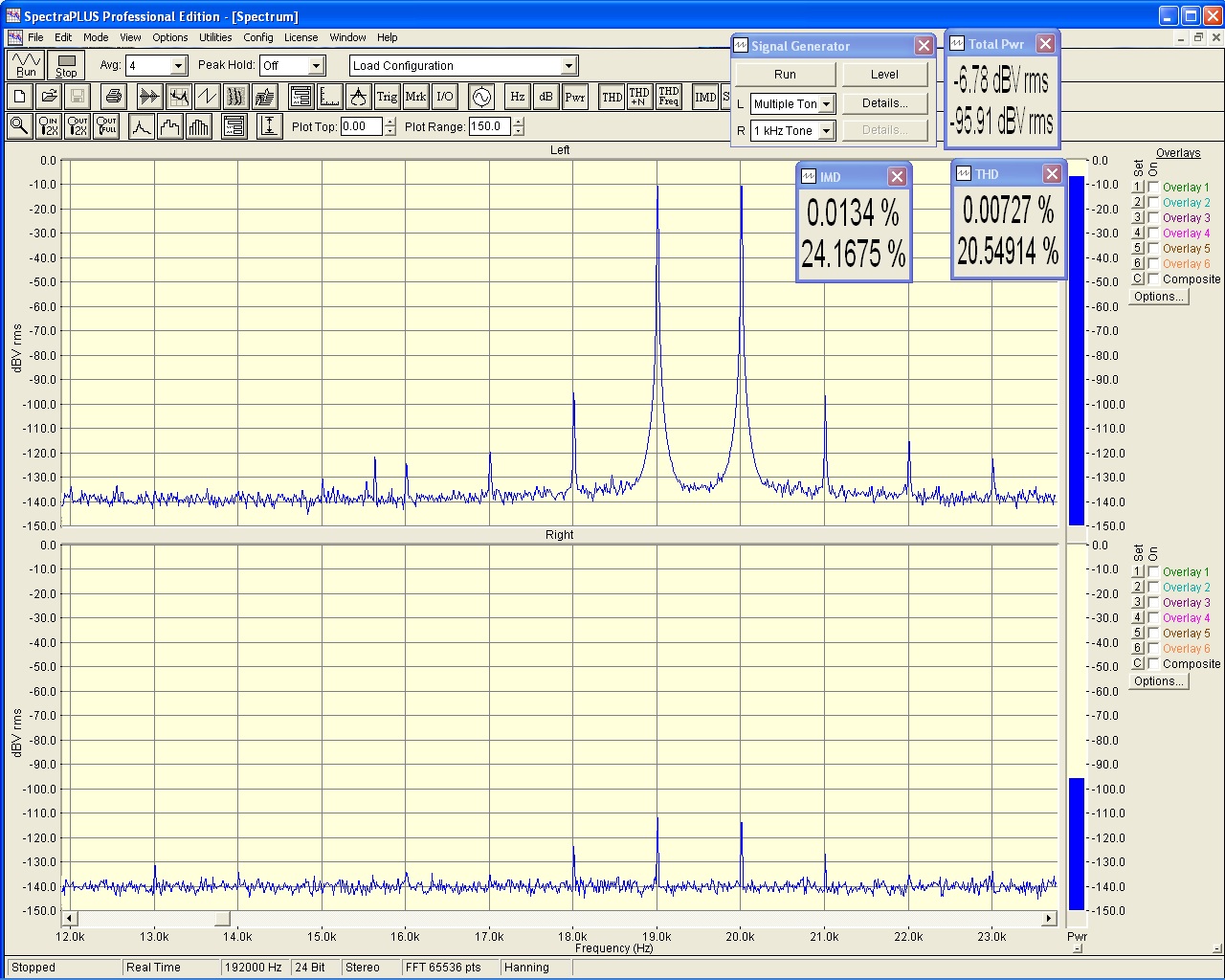Select the magnifier zoom tool
Viewport: 1225px width, 980px height.
(19, 126)
